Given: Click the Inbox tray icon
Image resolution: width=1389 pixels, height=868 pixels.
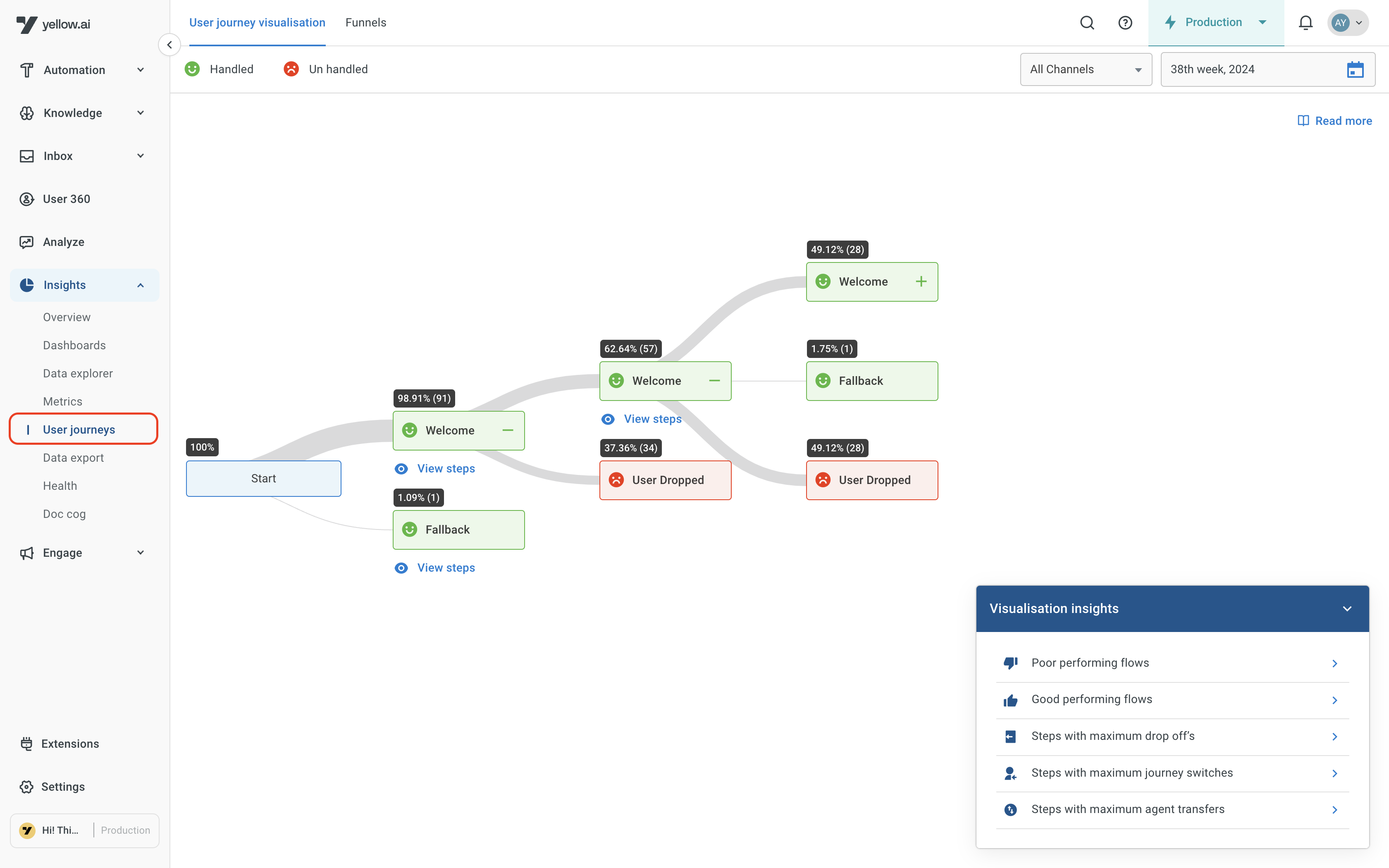Looking at the screenshot, I should click(26, 156).
